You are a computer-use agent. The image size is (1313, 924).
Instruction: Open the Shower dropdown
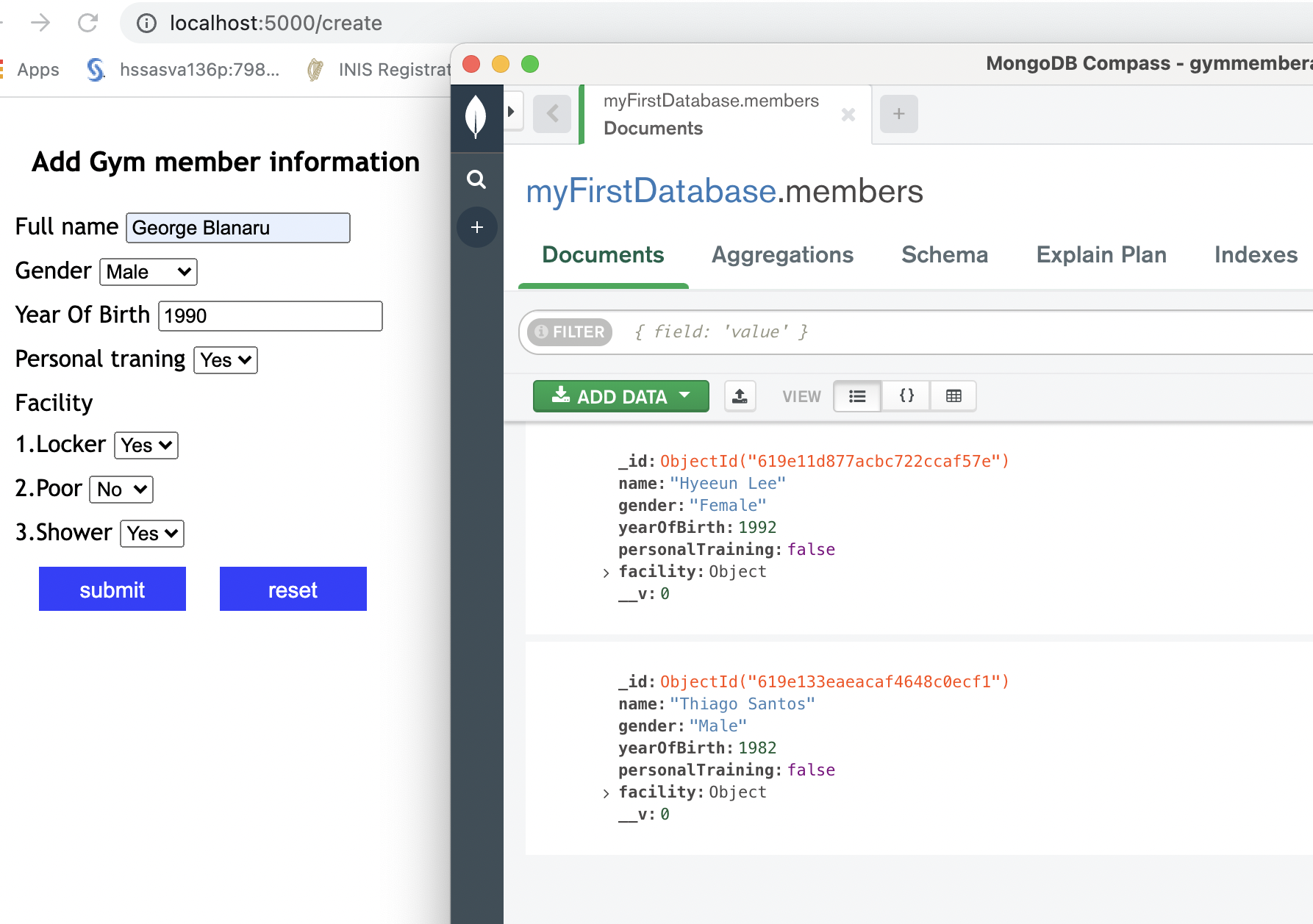coord(152,534)
